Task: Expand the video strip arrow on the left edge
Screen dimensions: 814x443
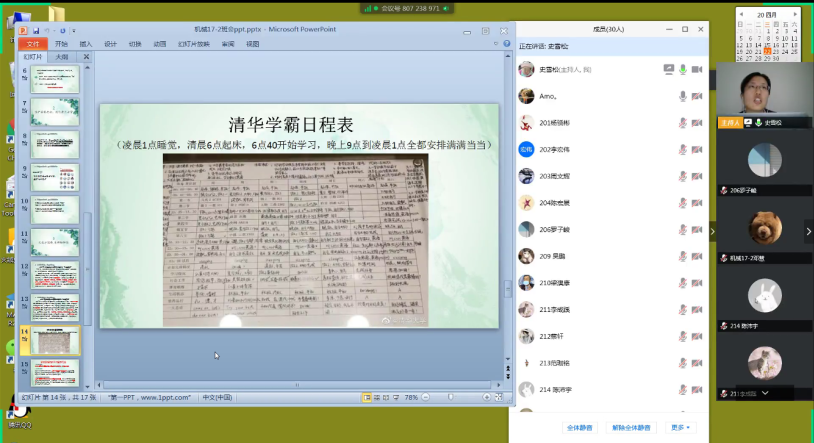Action: click(713, 231)
